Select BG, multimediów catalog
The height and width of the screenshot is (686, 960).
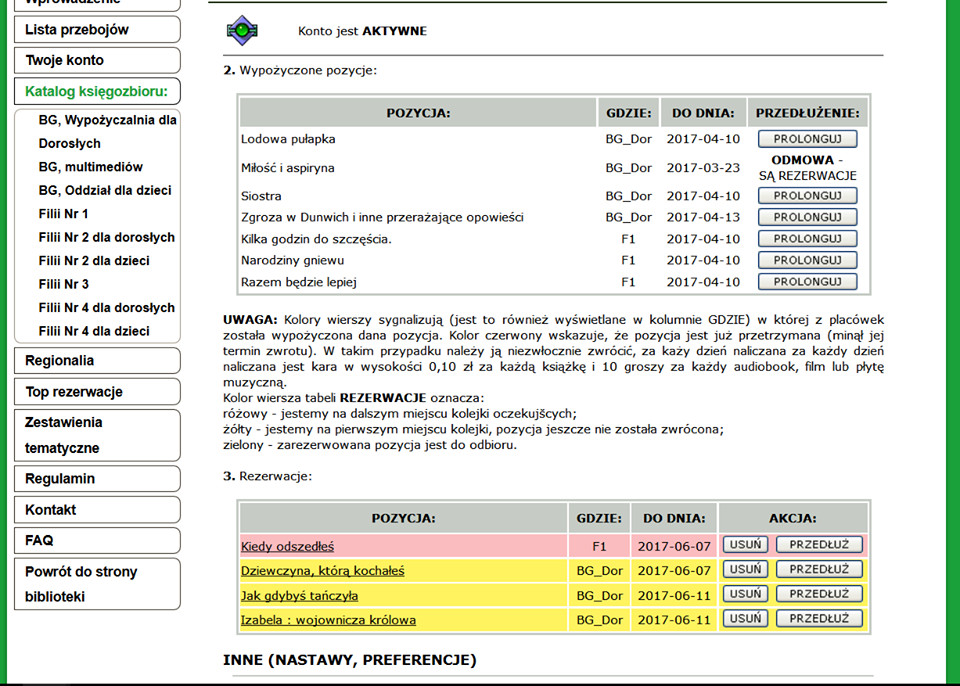(x=91, y=167)
